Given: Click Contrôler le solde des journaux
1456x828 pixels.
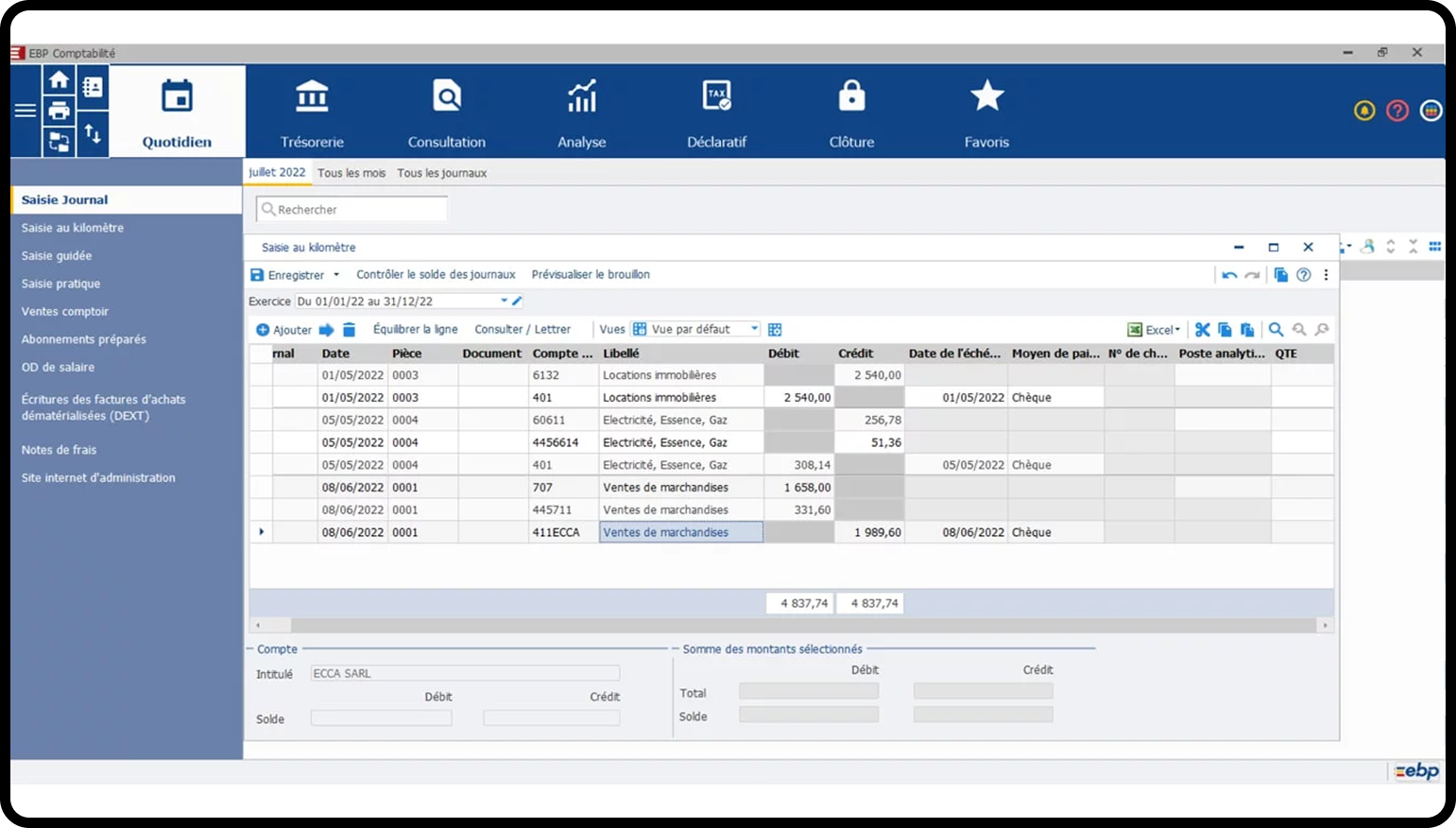Looking at the screenshot, I should click(x=436, y=275).
